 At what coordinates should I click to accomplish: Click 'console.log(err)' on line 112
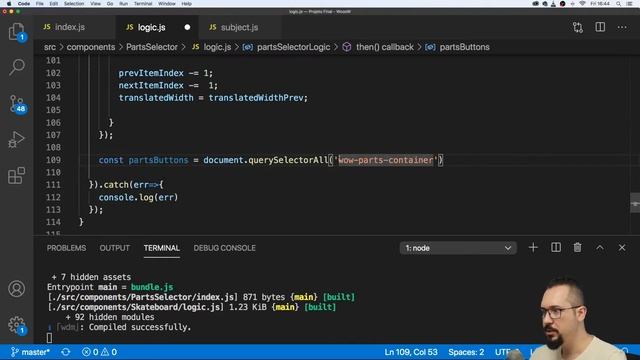[138, 197]
